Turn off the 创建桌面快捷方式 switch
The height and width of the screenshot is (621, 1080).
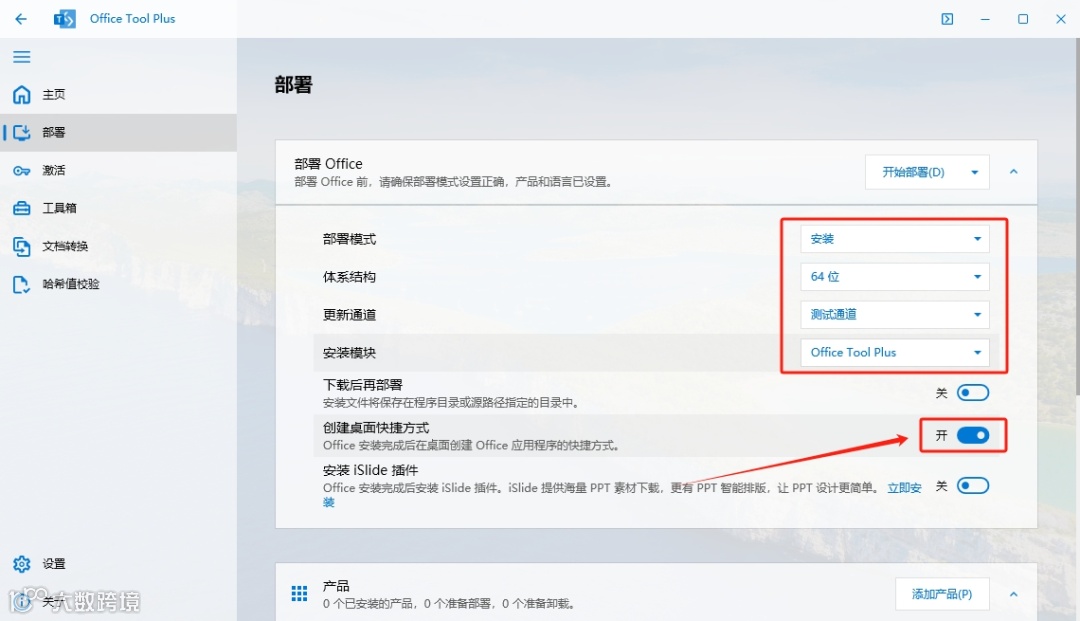[973, 435]
